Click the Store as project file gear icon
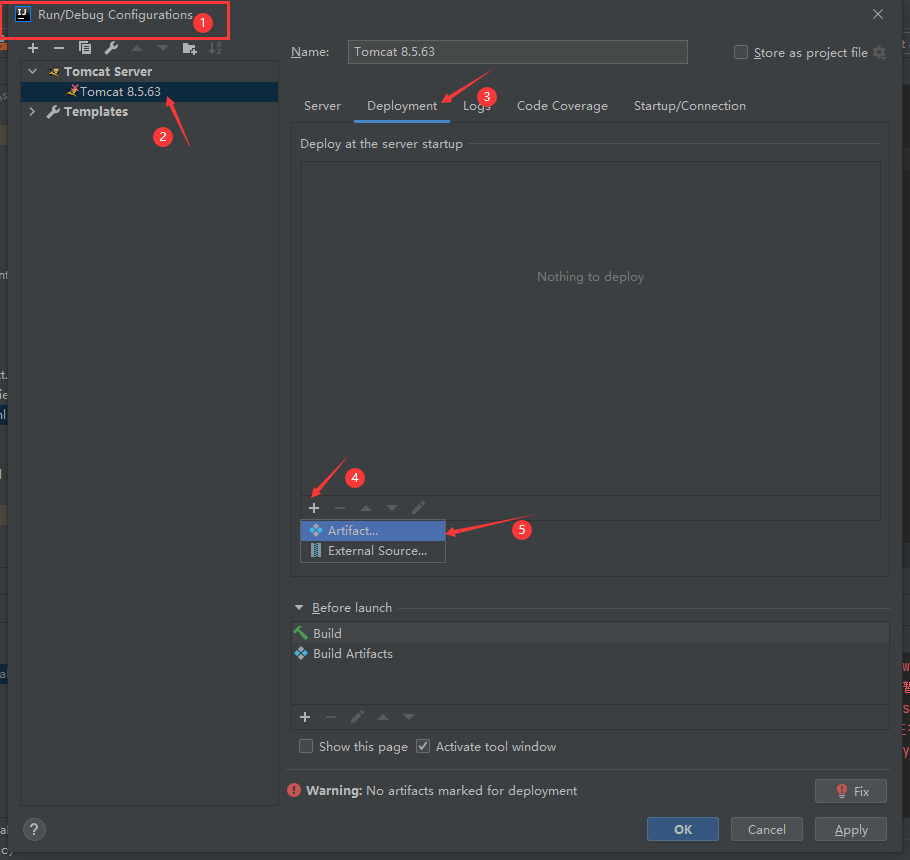 [x=879, y=53]
